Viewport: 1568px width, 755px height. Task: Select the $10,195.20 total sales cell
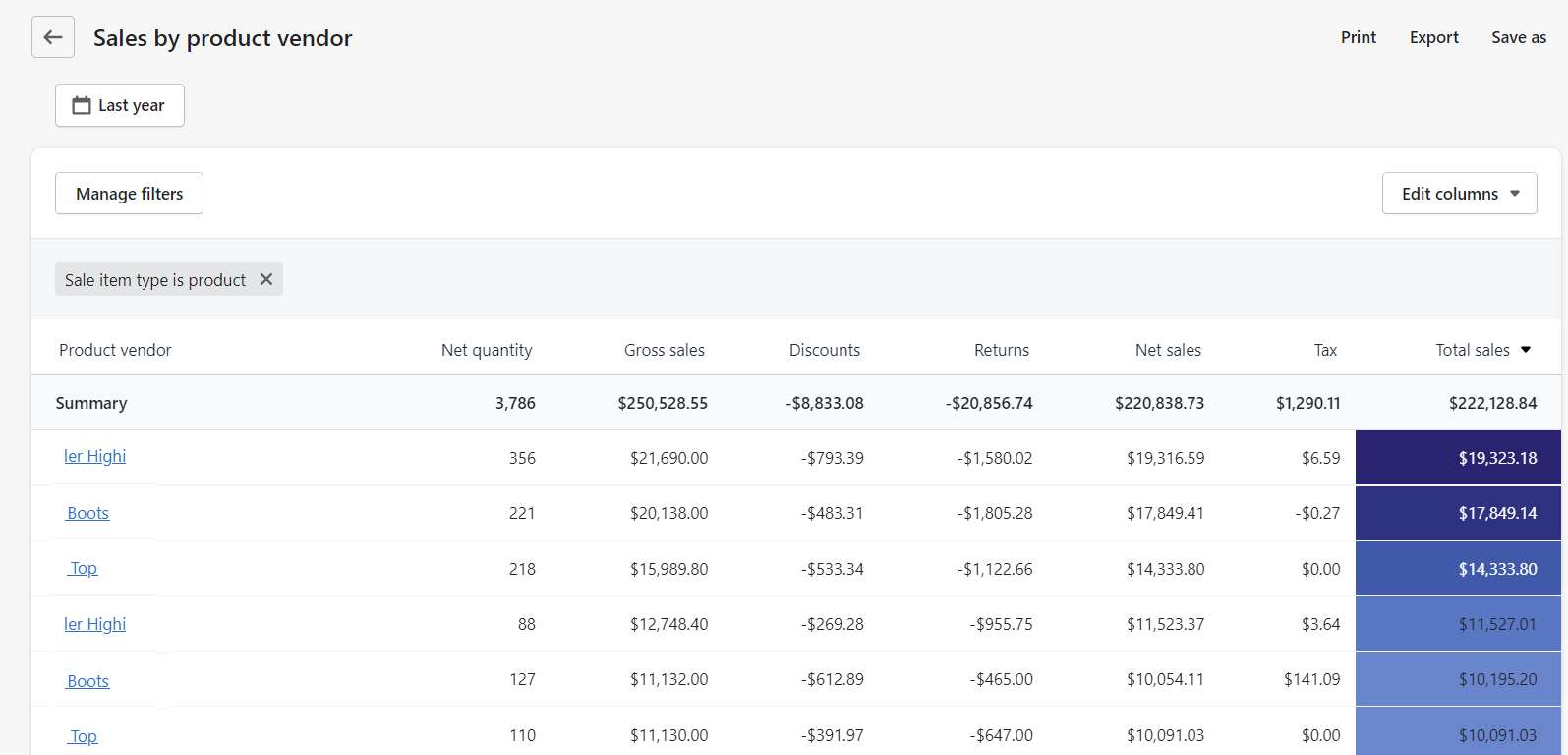click(1458, 679)
